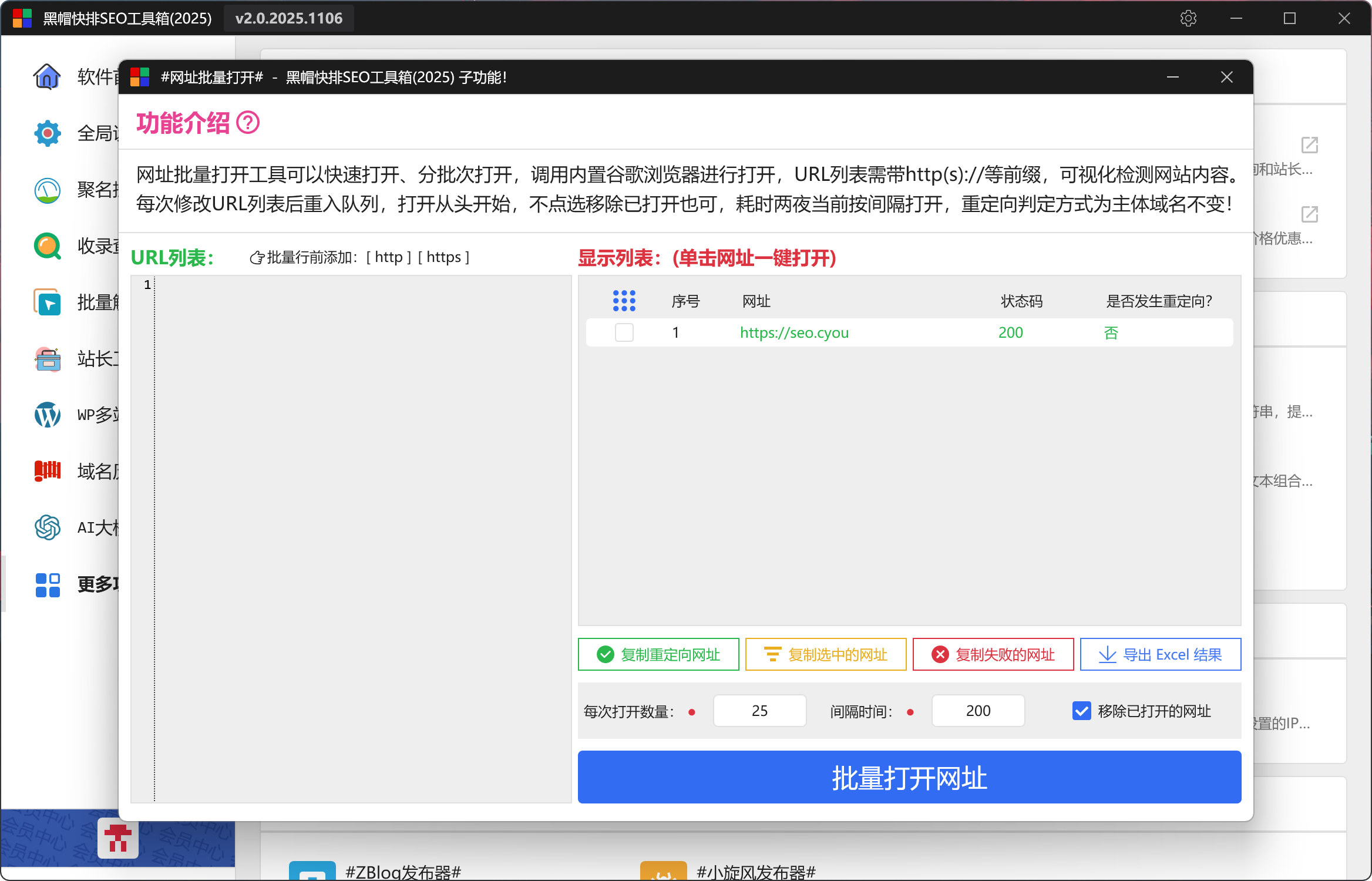The width and height of the screenshot is (1372, 881).
Task: Open main window settings gear
Action: (x=1188, y=18)
